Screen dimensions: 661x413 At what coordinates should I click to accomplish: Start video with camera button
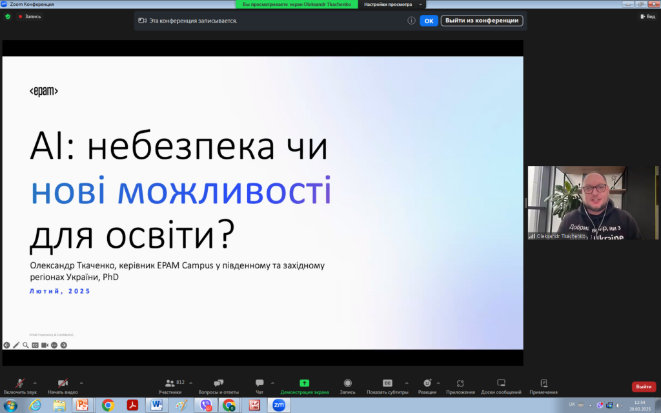pyautogui.click(x=62, y=384)
